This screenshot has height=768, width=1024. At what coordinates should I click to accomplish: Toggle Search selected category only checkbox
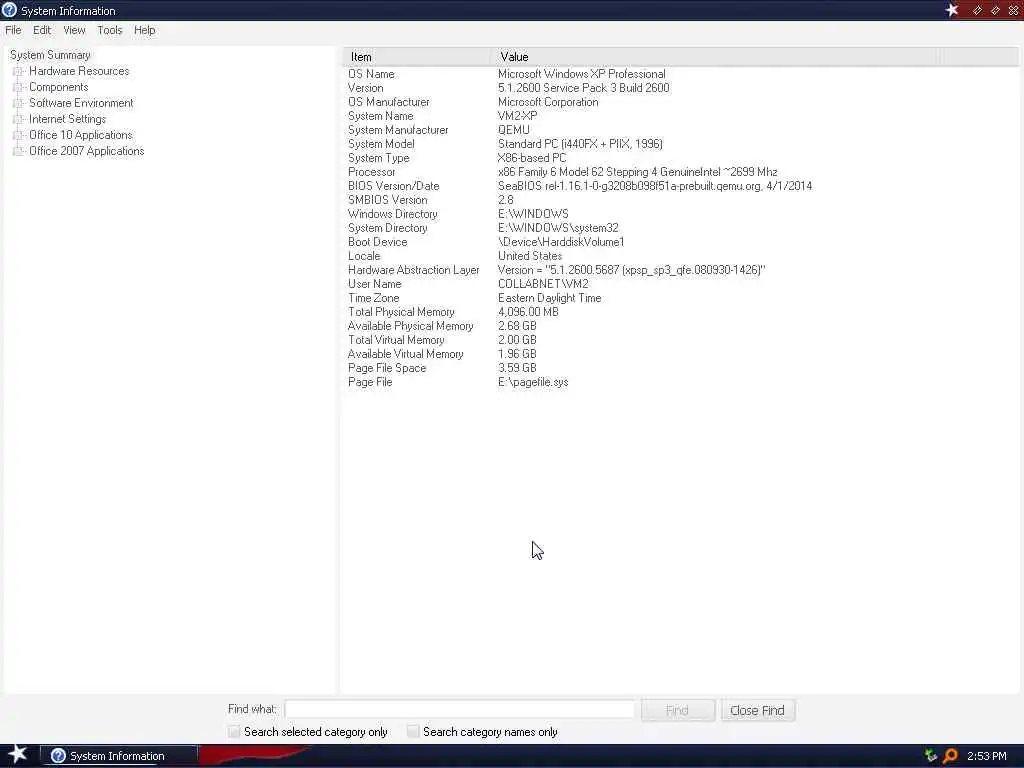pyautogui.click(x=234, y=731)
